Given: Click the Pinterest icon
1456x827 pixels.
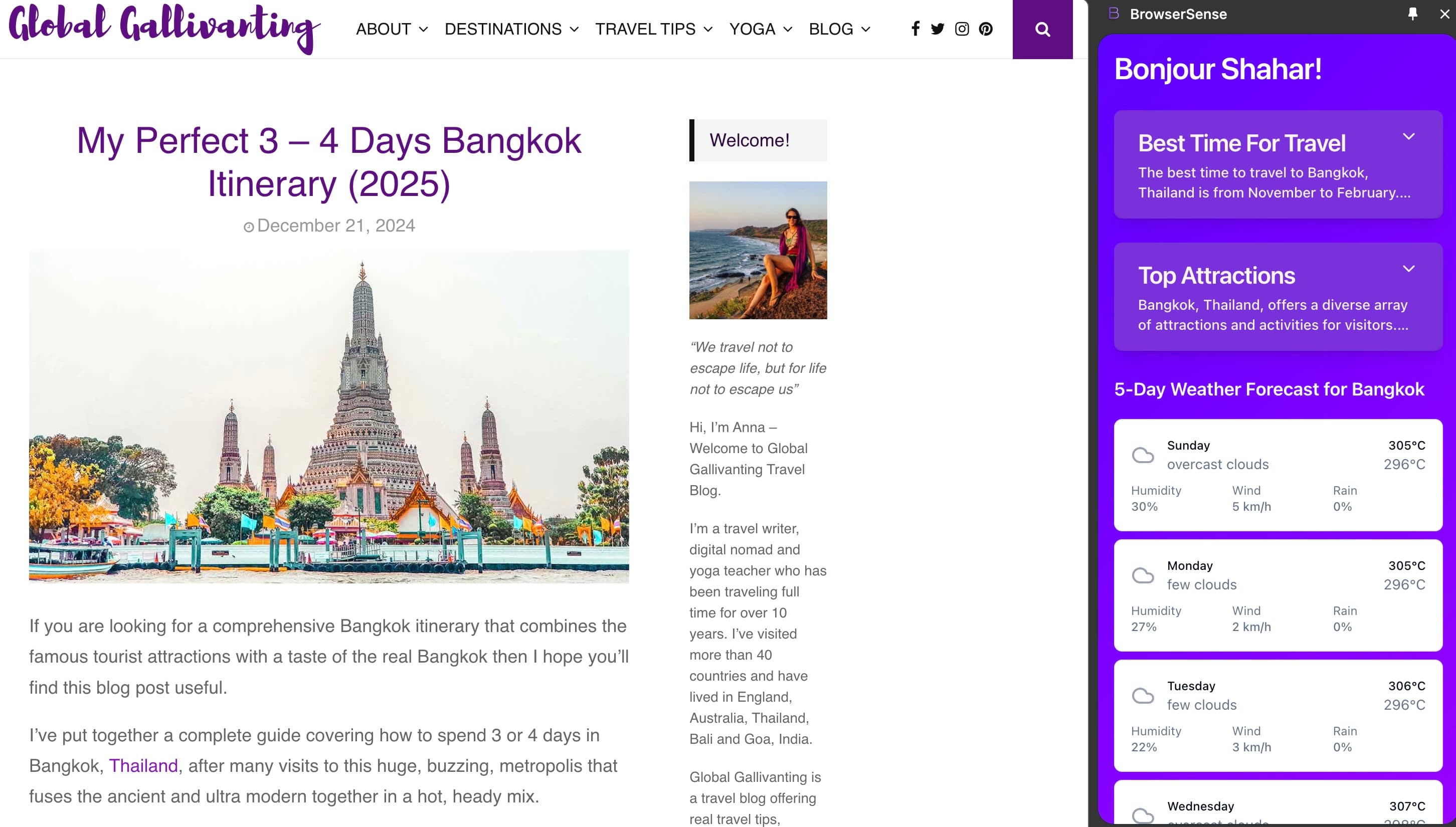Looking at the screenshot, I should pos(986,29).
